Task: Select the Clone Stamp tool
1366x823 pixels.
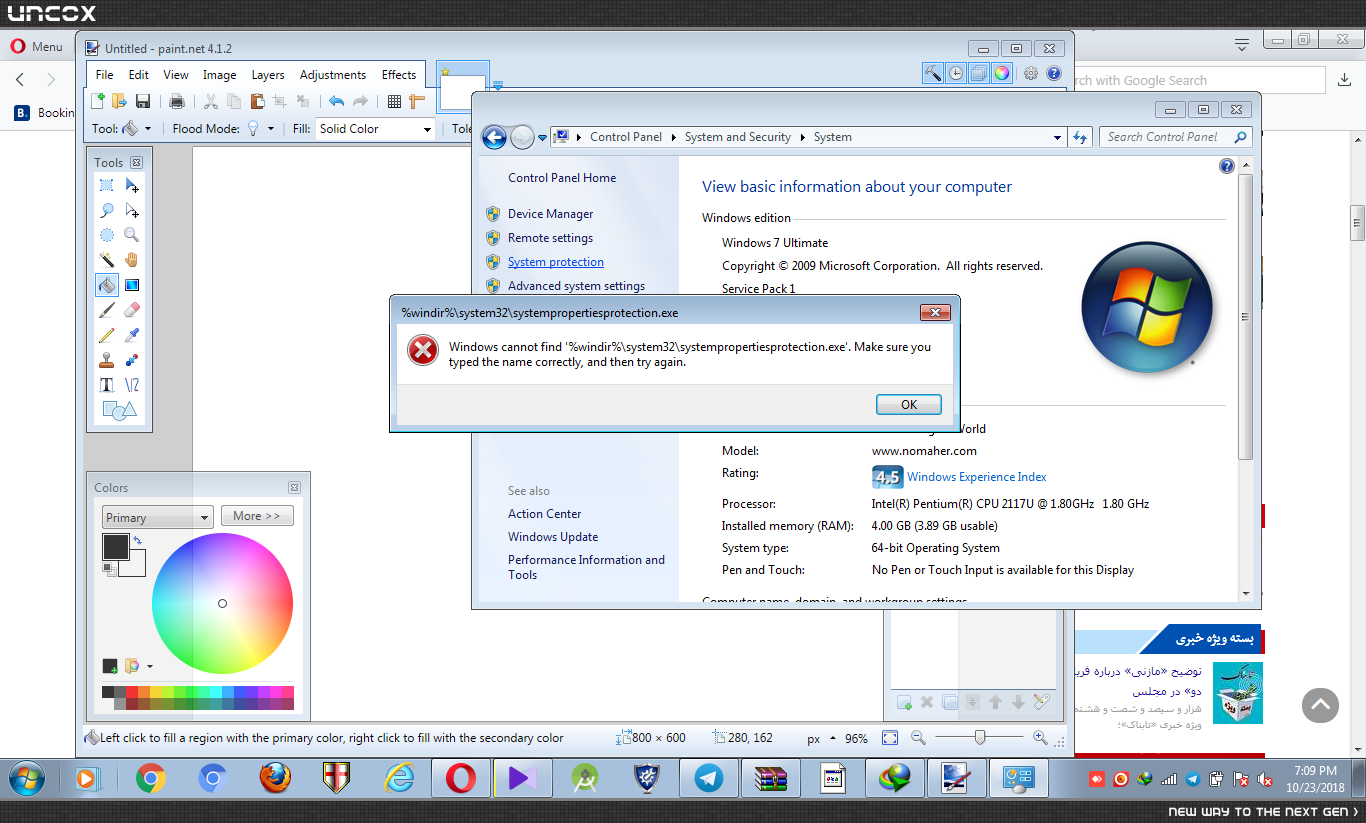Action: 107,360
